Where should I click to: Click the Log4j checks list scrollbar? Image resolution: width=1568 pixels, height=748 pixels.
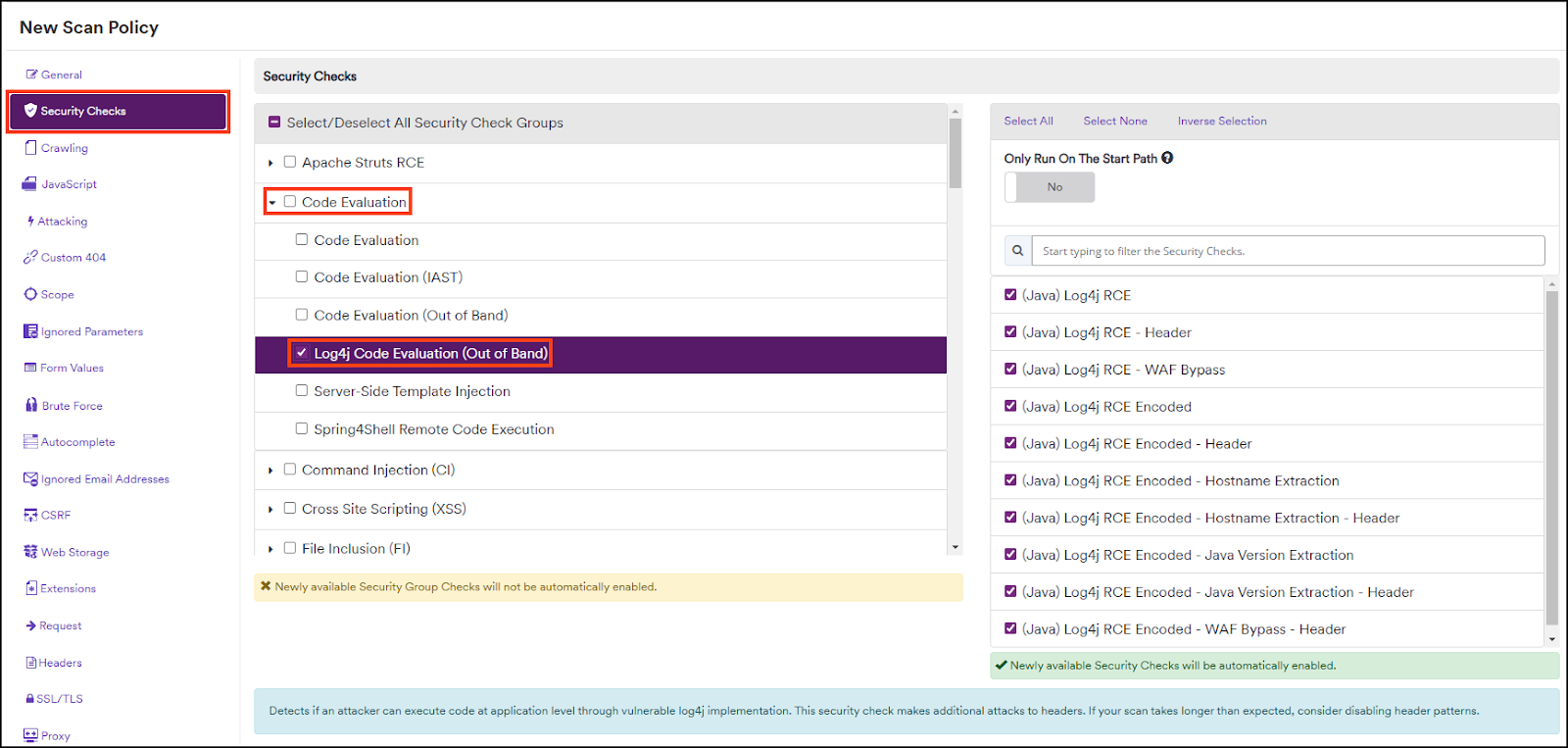(1551, 458)
